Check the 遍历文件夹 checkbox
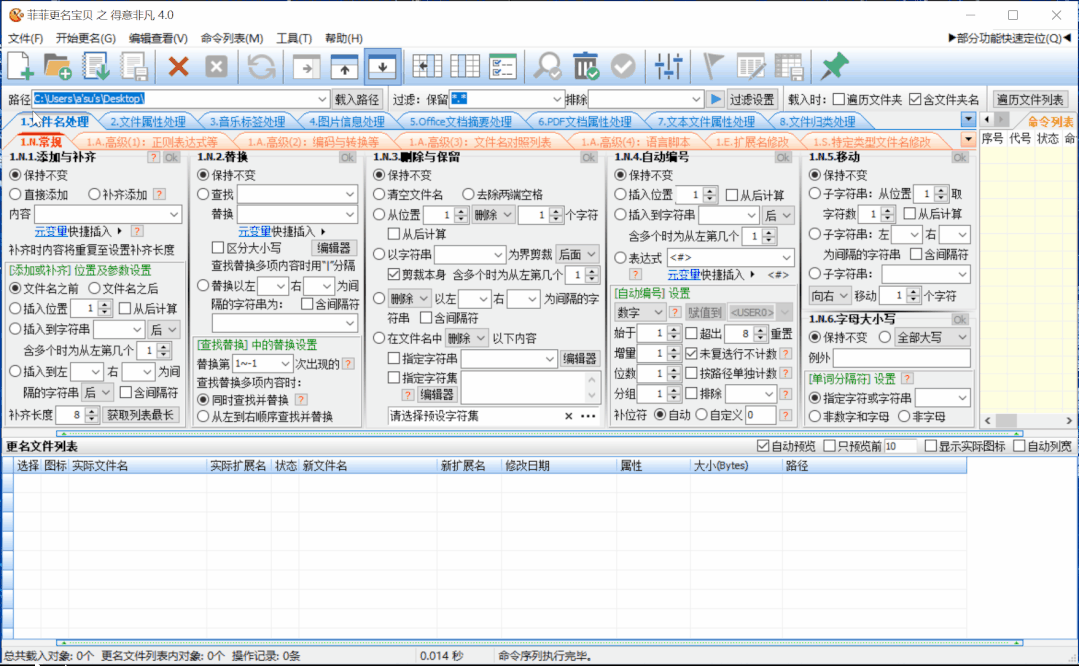The width and height of the screenshot is (1079, 666). [839, 99]
